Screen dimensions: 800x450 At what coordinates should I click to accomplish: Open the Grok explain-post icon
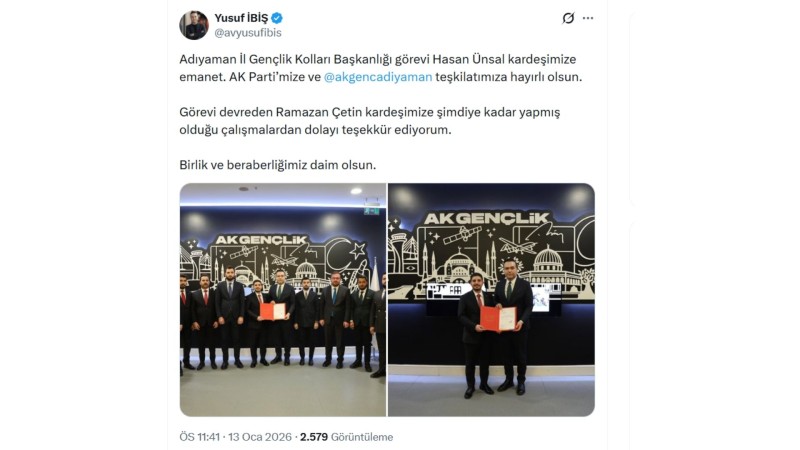coord(568,18)
